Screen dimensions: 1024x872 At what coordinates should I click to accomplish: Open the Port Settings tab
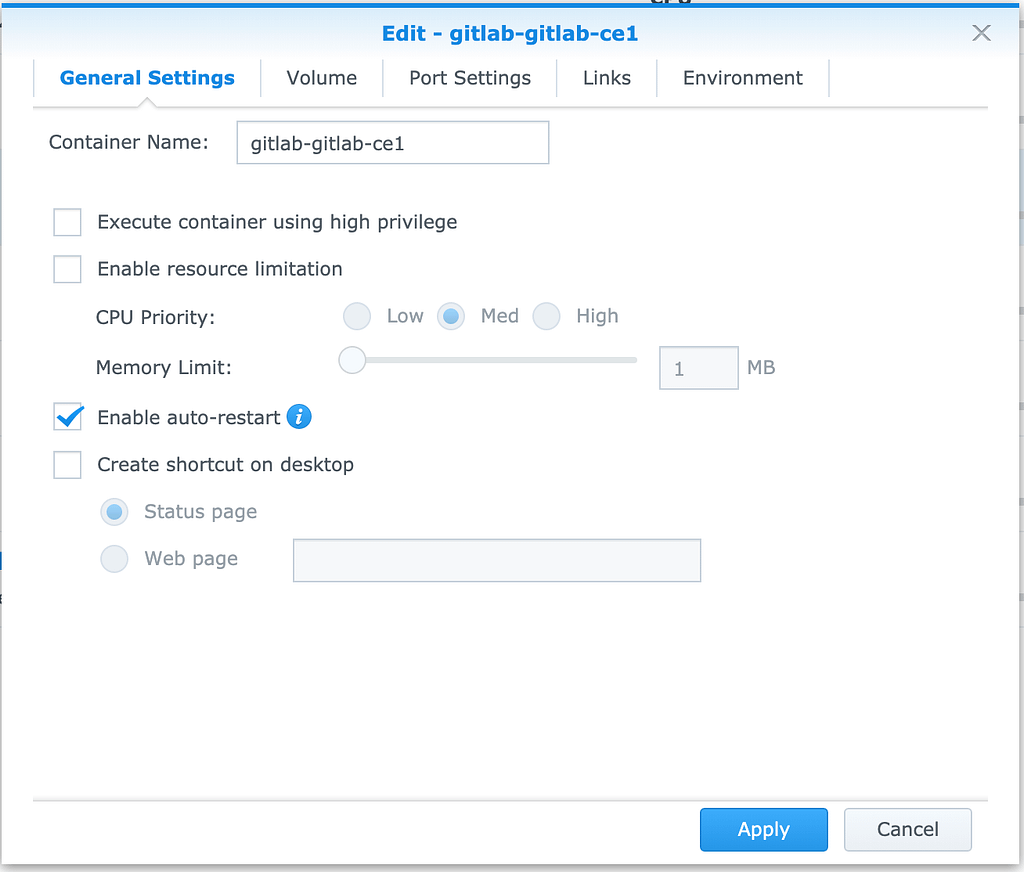coord(470,78)
